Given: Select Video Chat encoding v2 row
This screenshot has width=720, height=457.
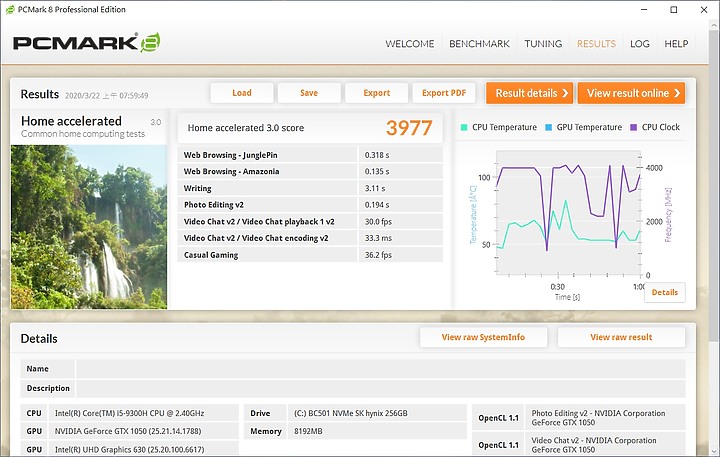Looking at the screenshot, I should 310,238.
